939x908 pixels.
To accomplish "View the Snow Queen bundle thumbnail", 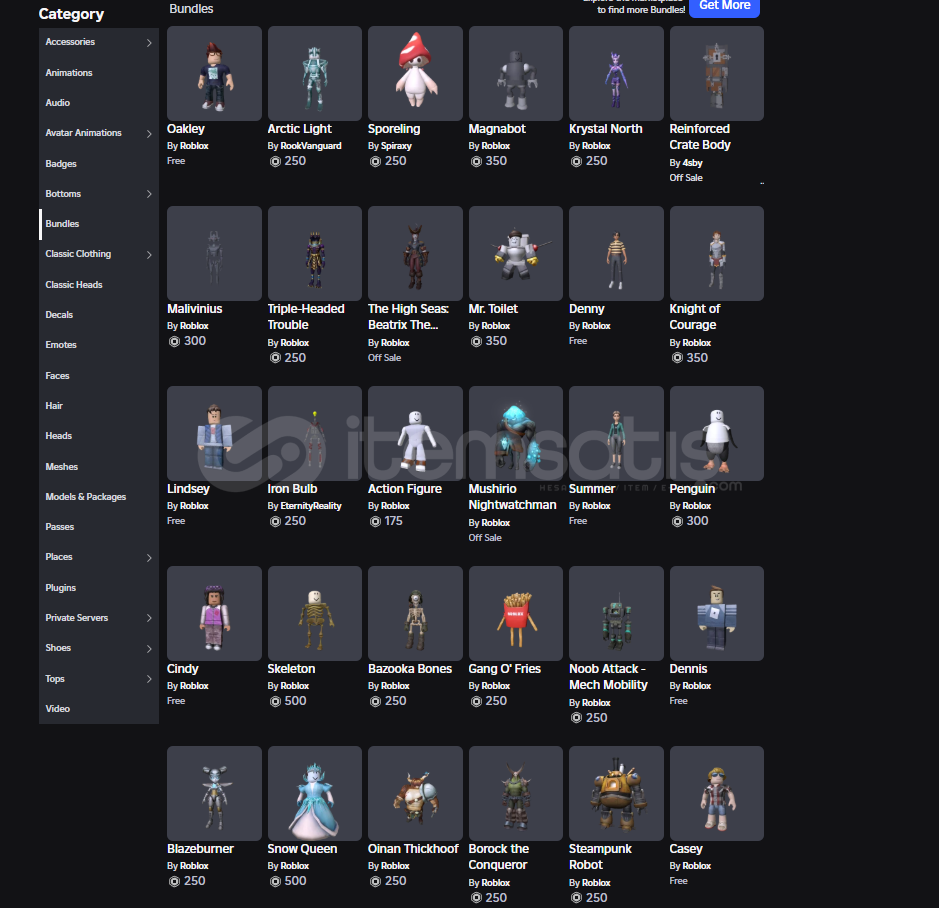I will 315,793.
